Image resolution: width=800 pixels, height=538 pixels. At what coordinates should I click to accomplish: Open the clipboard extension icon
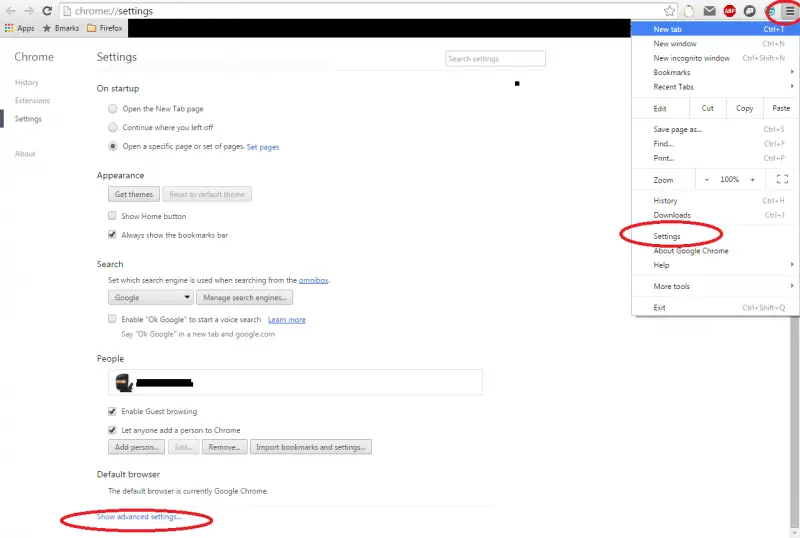point(689,11)
